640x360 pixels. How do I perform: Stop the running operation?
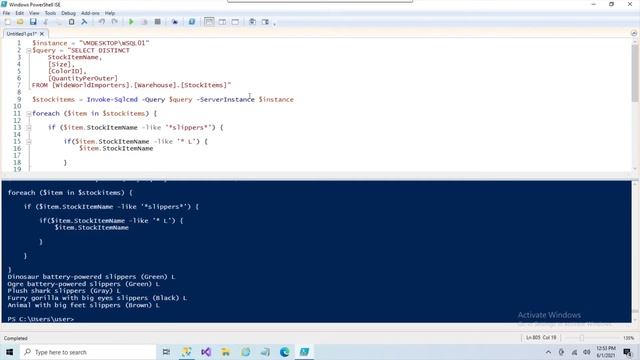[x=157, y=22]
